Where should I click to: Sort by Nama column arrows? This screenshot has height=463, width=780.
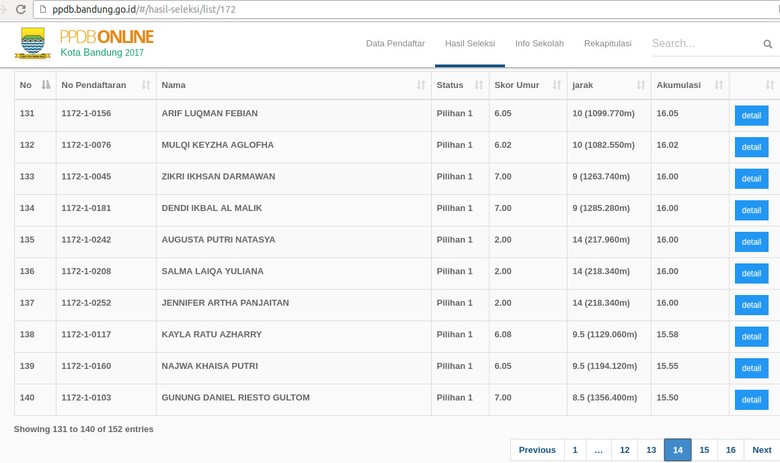pyautogui.click(x=421, y=85)
